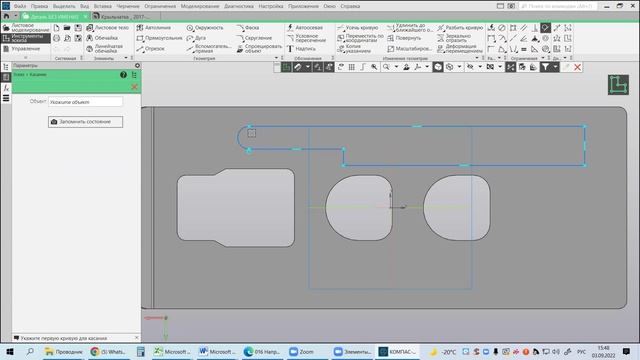Select Листовое моделирование toolbar set

coord(26,28)
